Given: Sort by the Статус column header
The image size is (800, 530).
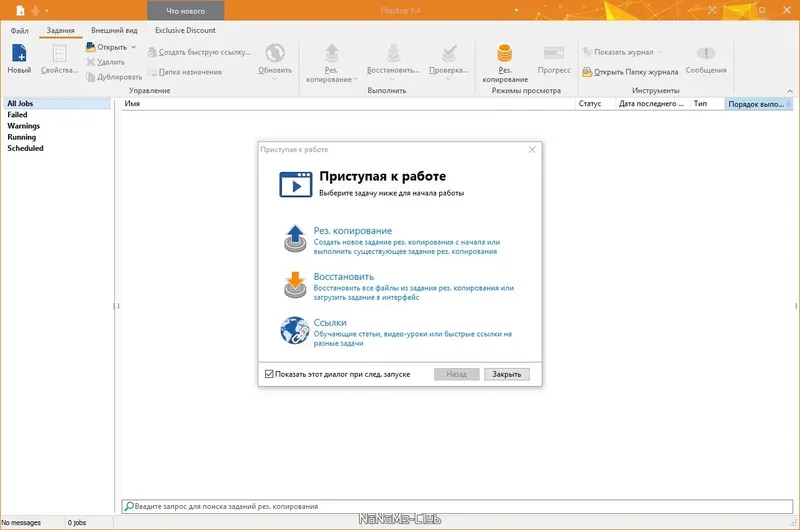Looking at the screenshot, I should tap(595, 104).
